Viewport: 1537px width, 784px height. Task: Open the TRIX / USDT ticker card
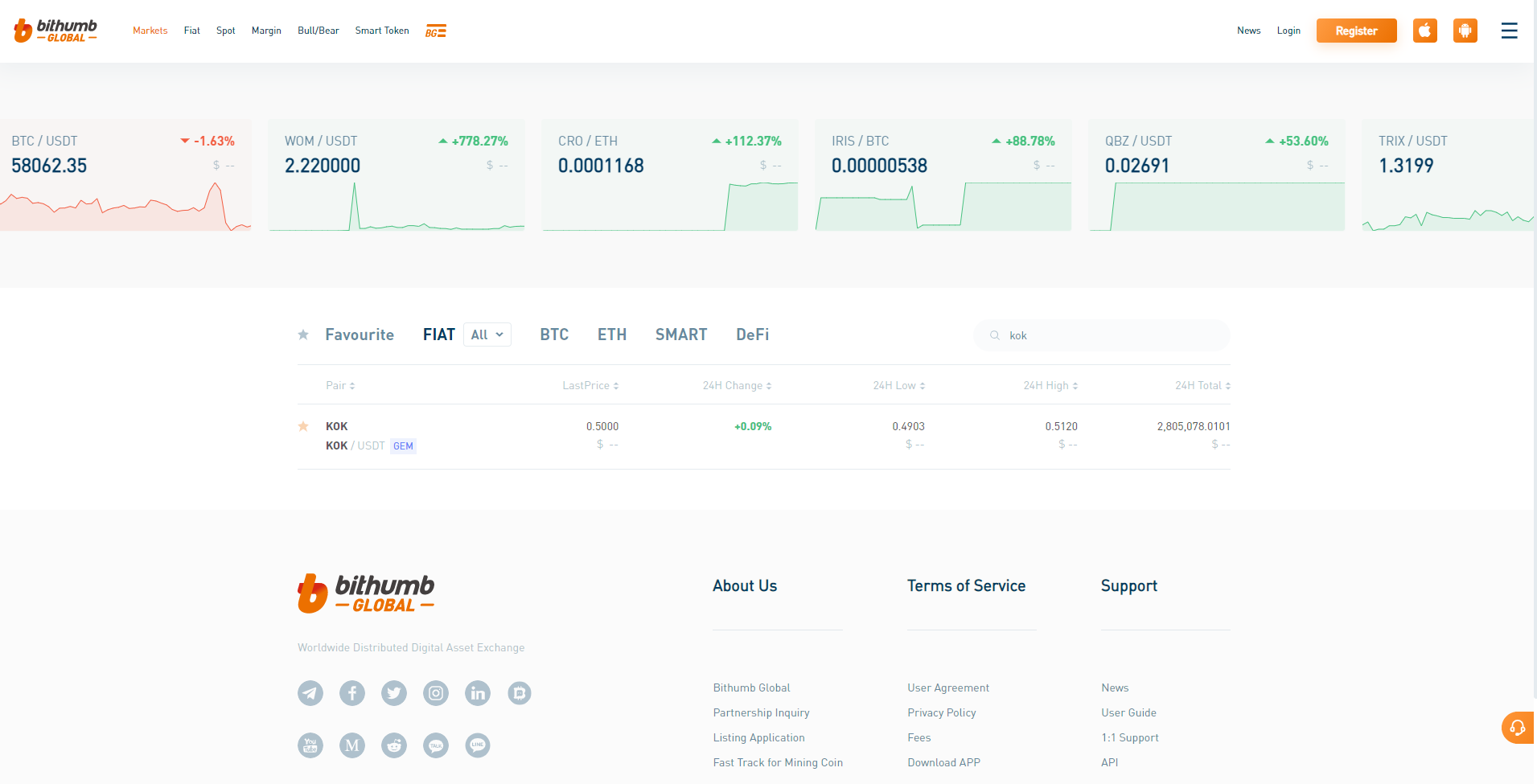(1448, 175)
